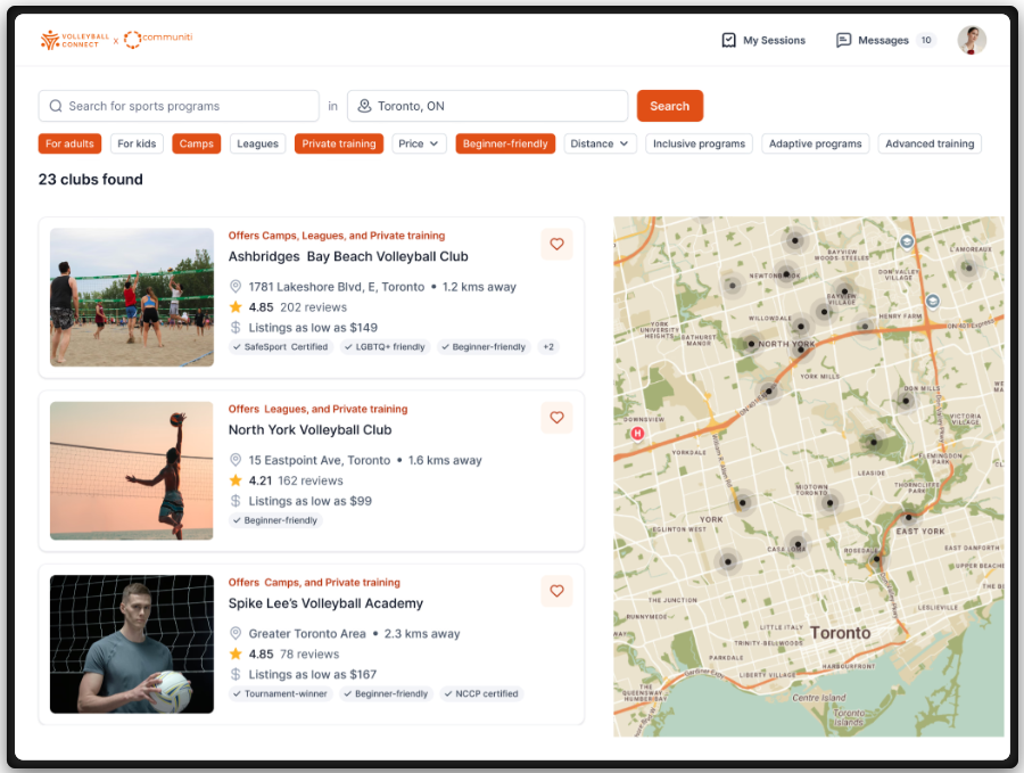Open My Sessions in the header
This screenshot has height=773, width=1024.
tap(773, 40)
